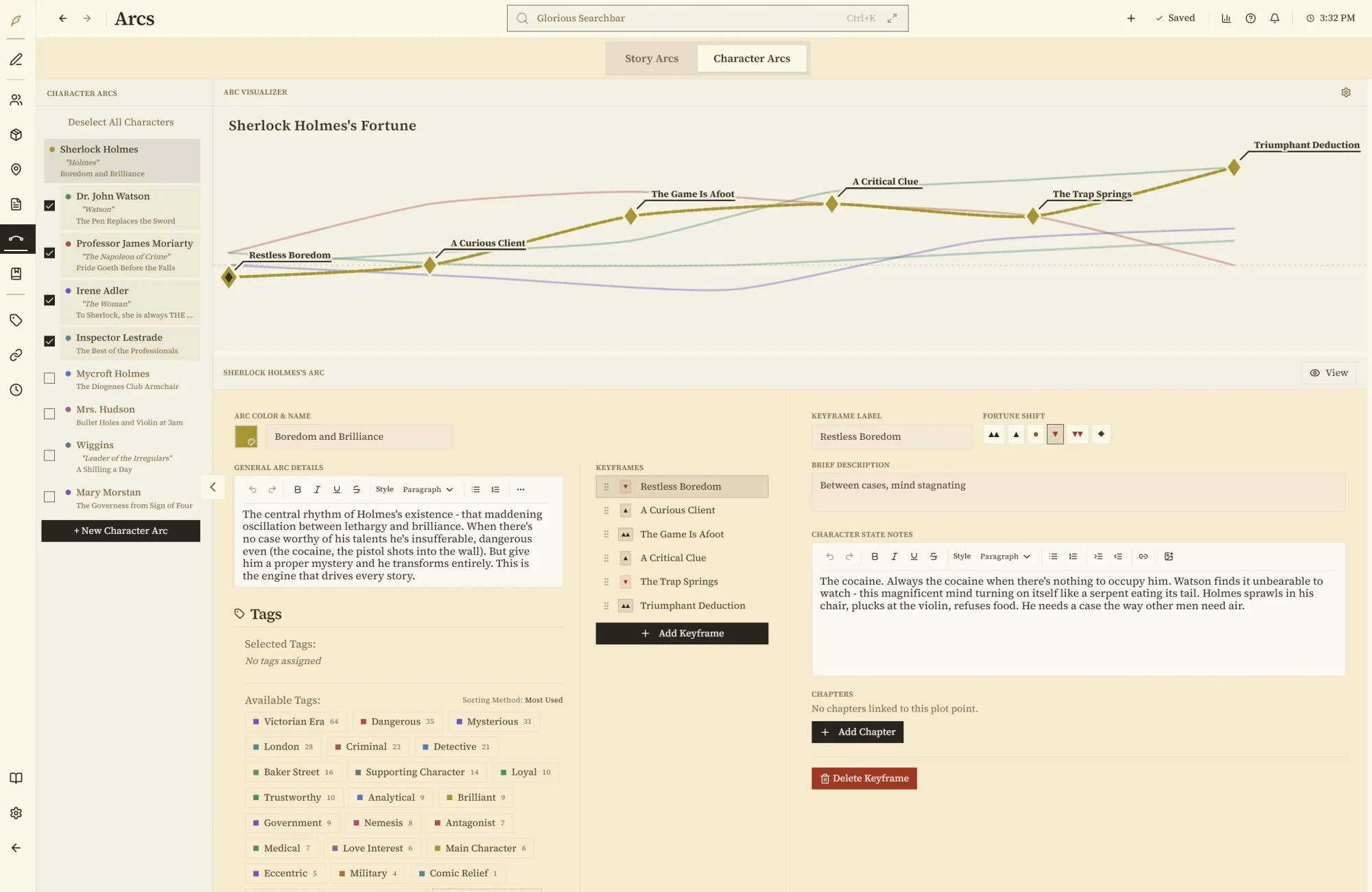Click Triumphant Deduction diamond marker on graph
Screen dimensions: 1372x892
click(x=1233, y=167)
